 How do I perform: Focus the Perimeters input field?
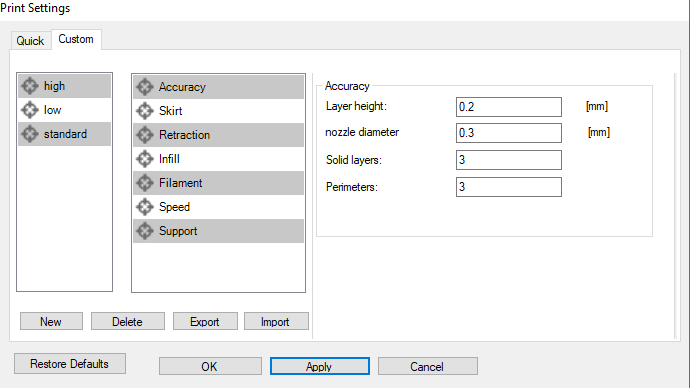(x=509, y=187)
